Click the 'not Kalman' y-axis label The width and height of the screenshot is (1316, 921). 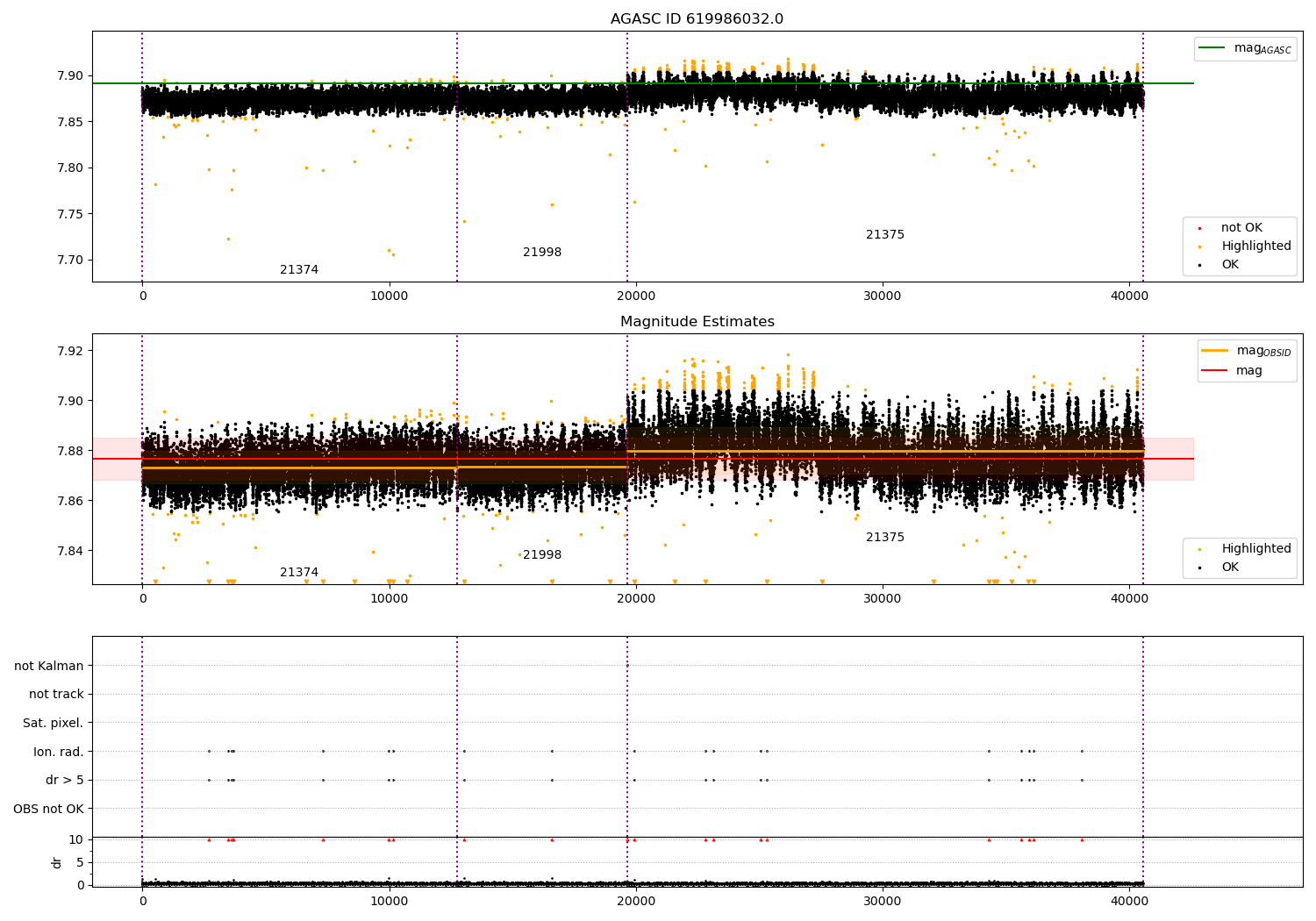49,667
